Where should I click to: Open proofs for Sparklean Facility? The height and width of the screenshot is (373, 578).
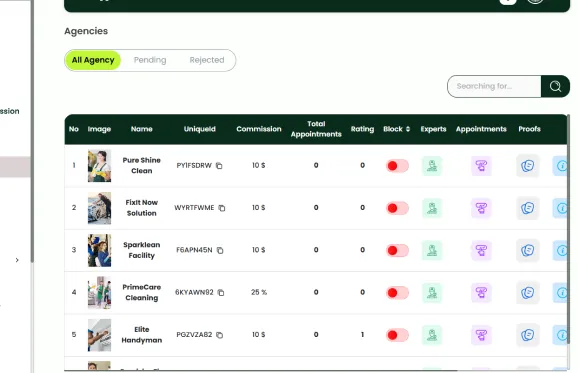528,251
